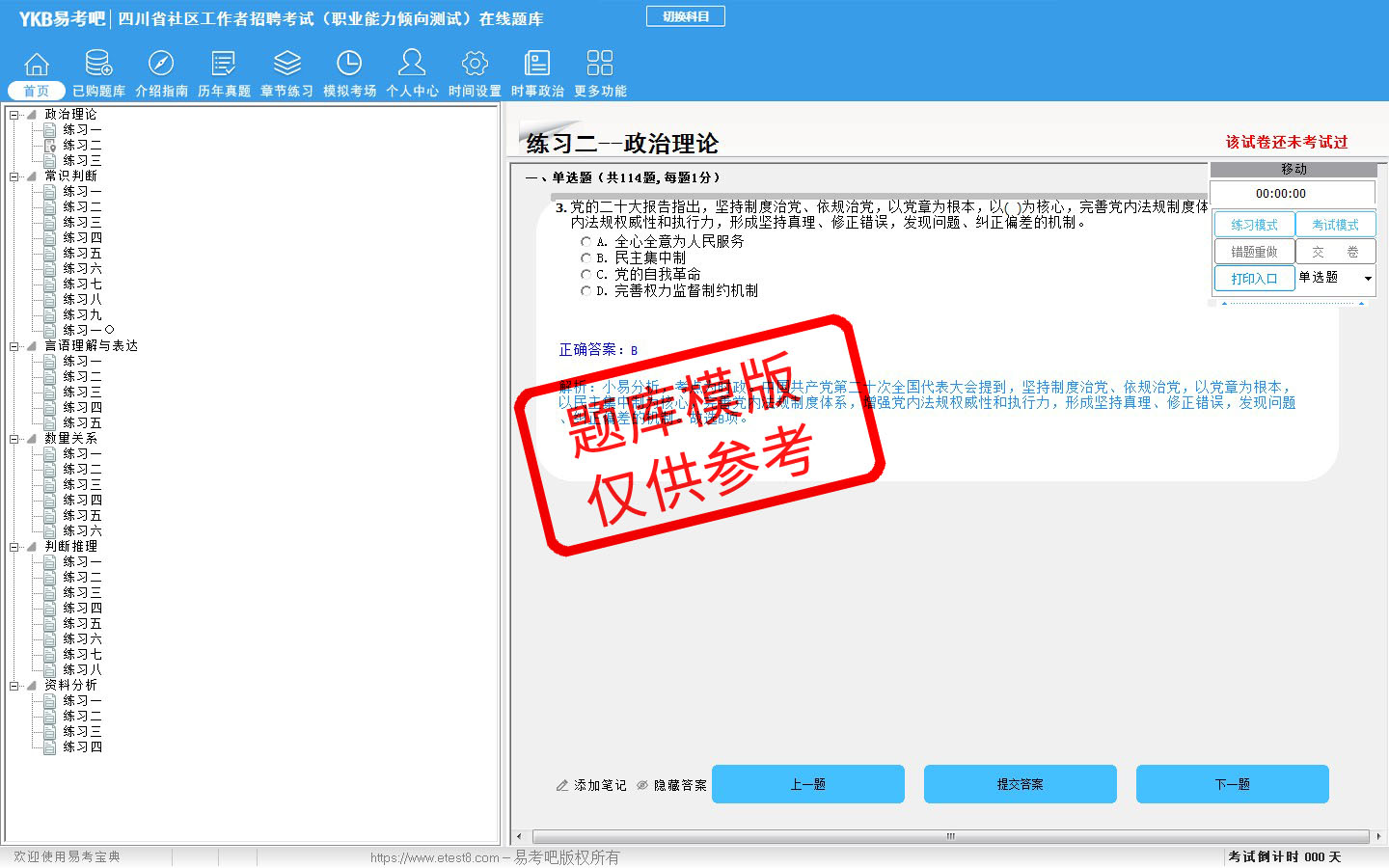The image size is (1389, 868).
Task: Open the 章节练习 layers icon
Action: (x=286, y=64)
